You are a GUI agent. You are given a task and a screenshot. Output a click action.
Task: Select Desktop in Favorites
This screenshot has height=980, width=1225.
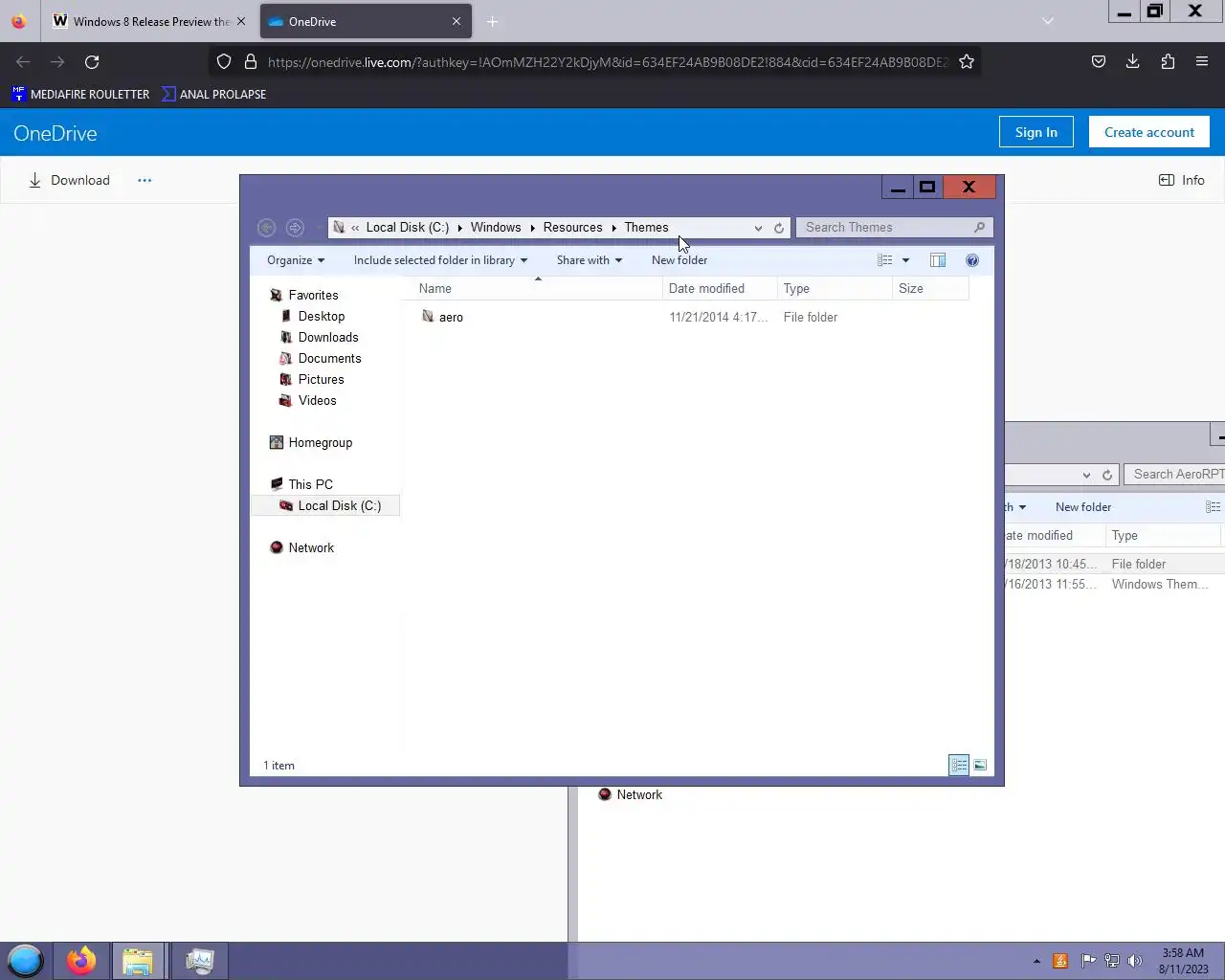click(x=322, y=316)
